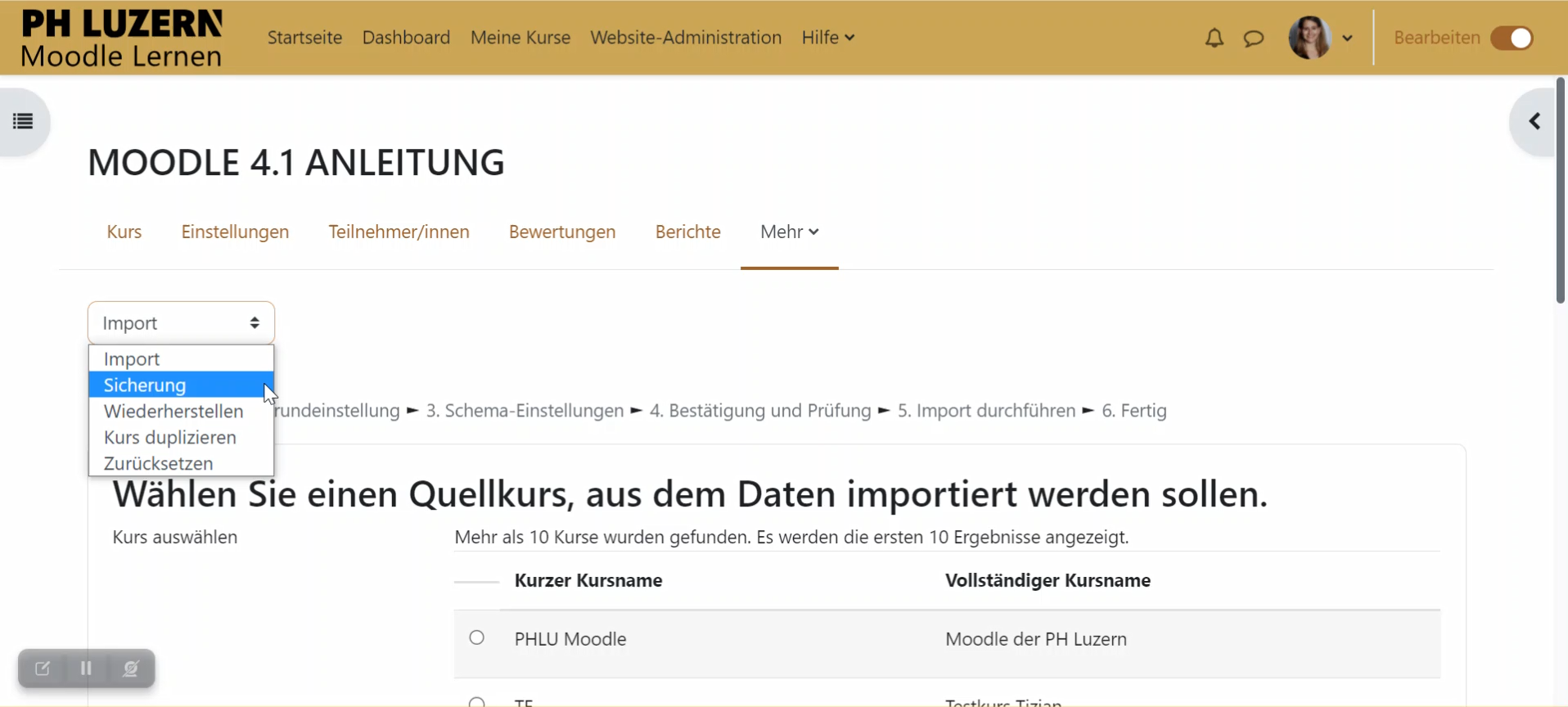Click step 4. Bestätigung und Prüfung text
This screenshot has height=707, width=1568.
[760, 411]
